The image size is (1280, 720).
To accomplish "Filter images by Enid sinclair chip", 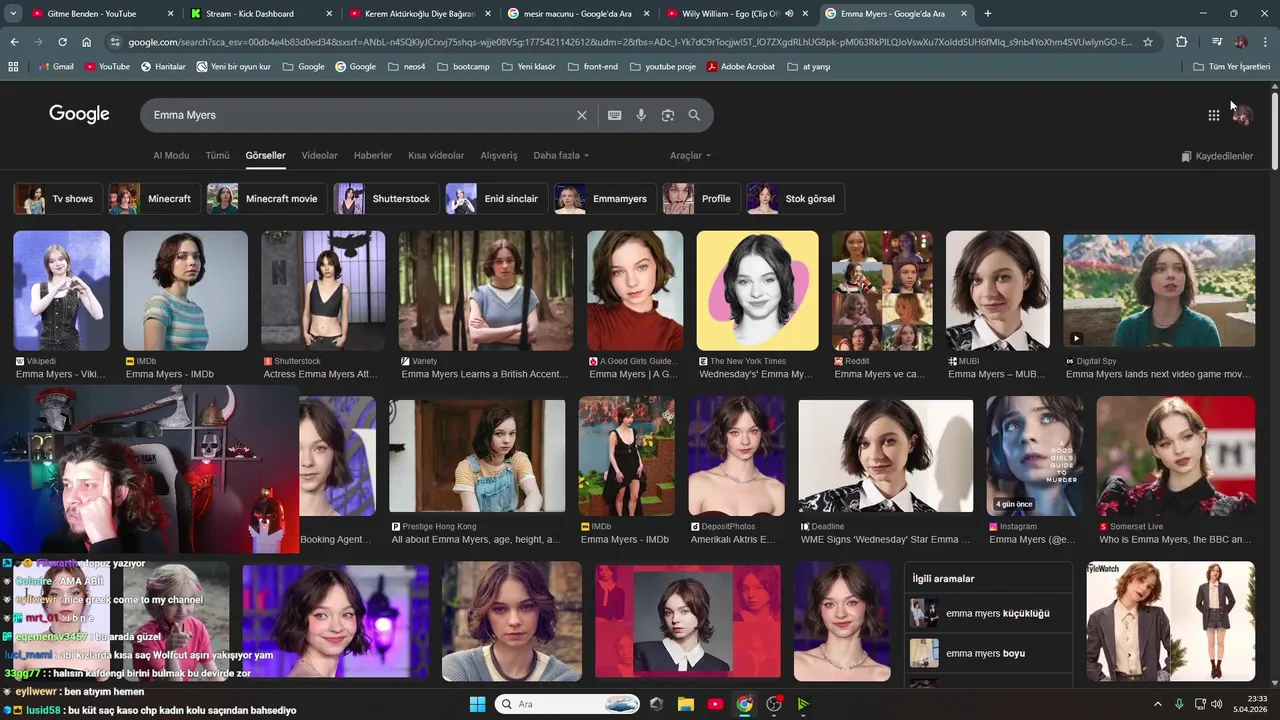I will pos(497,199).
